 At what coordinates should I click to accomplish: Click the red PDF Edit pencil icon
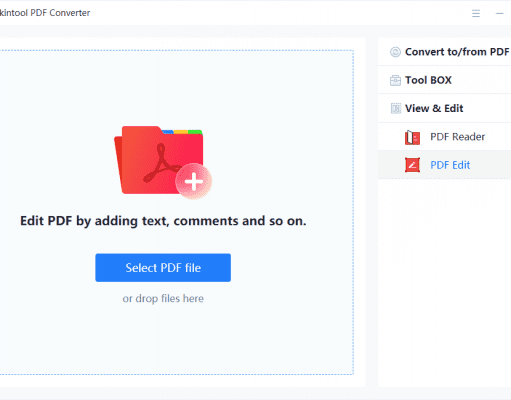pyautogui.click(x=412, y=165)
